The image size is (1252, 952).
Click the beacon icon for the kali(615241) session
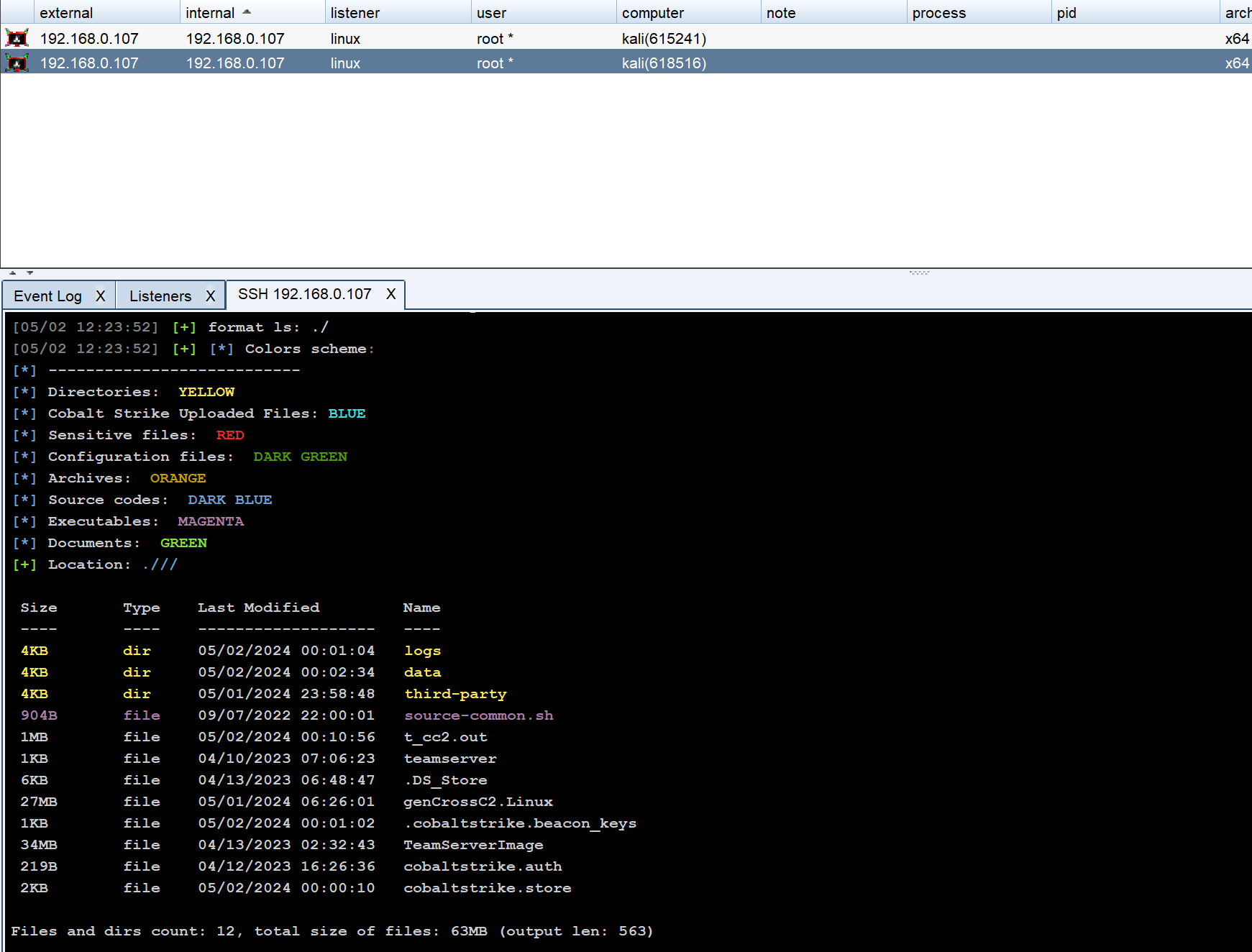pyautogui.click(x=17, y=38)
